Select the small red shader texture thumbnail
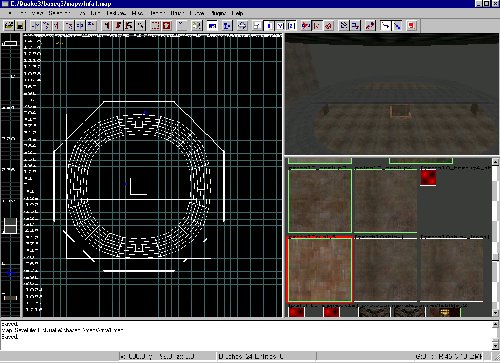This screenshot has height=363, width=500. [x=428, y=178]
